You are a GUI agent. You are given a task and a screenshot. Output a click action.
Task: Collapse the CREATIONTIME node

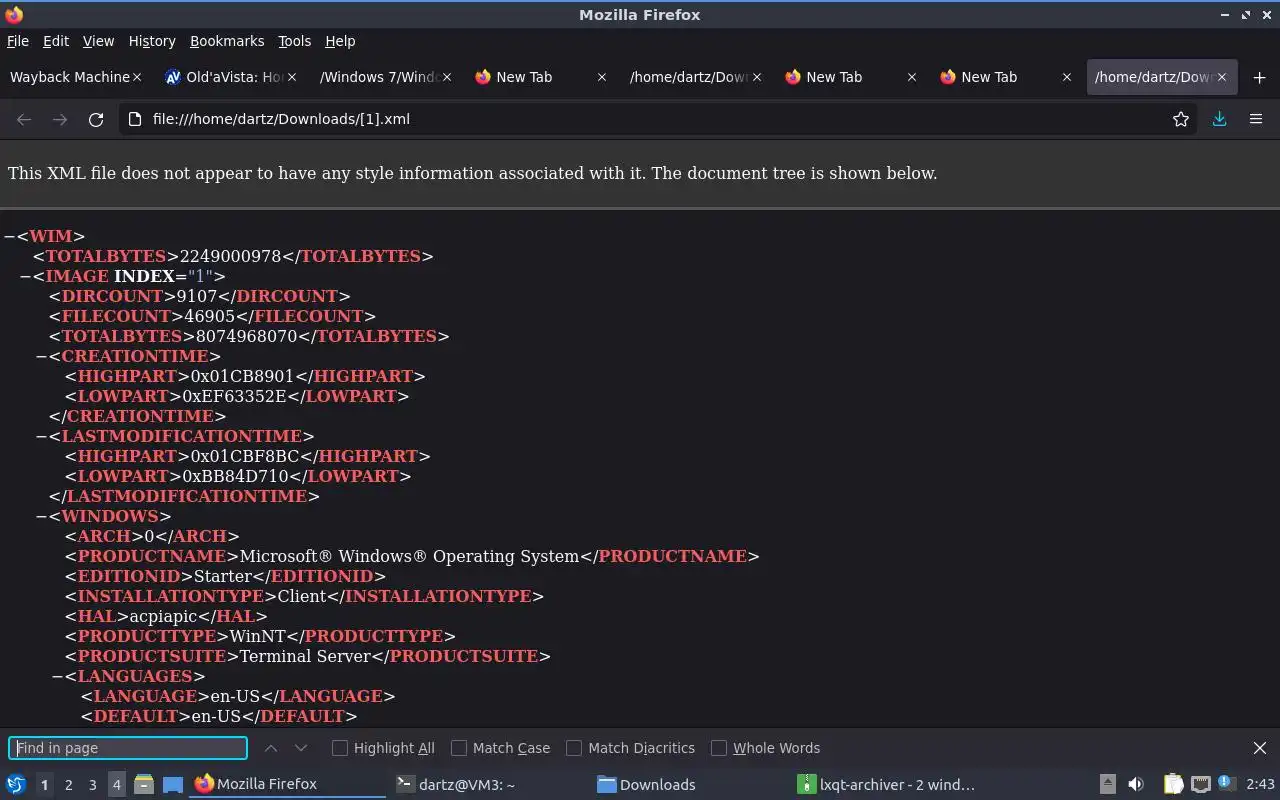point(41,356)
